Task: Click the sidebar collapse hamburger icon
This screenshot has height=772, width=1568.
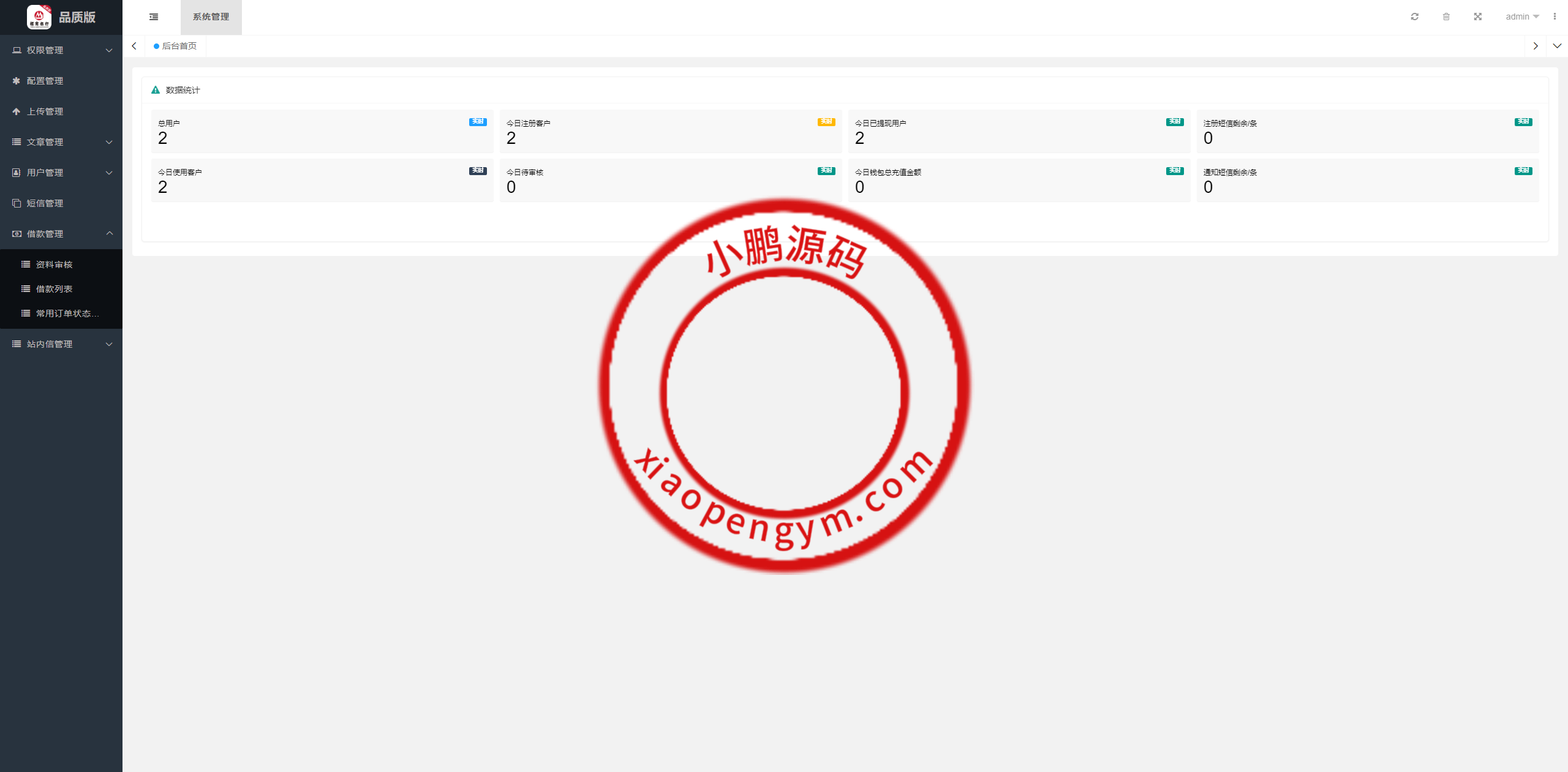Action: tap(153, 17)
